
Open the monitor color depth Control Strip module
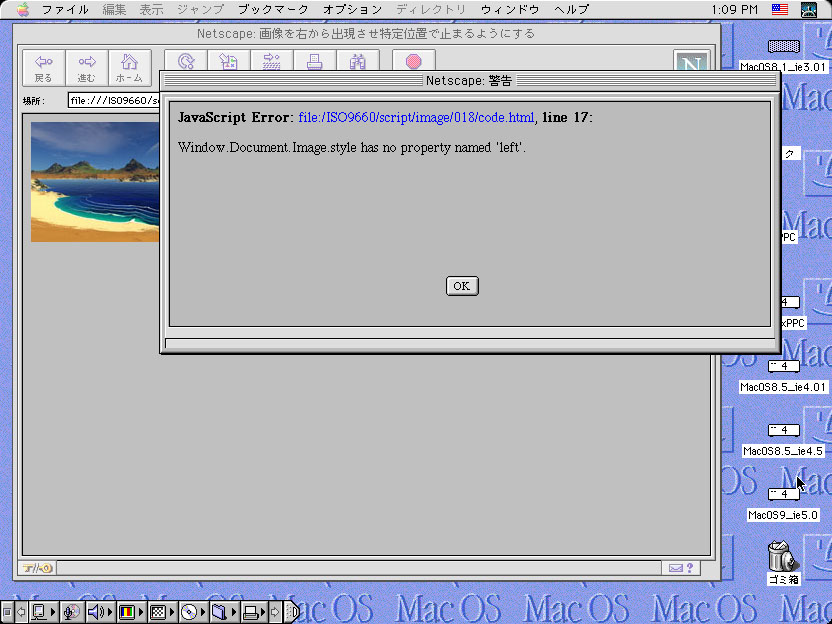[x=128, y=611]
